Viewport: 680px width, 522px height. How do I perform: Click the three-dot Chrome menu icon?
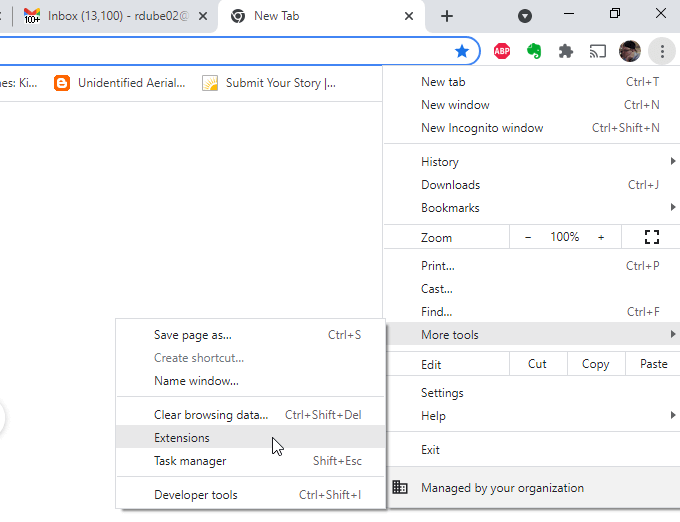[662, 51]
